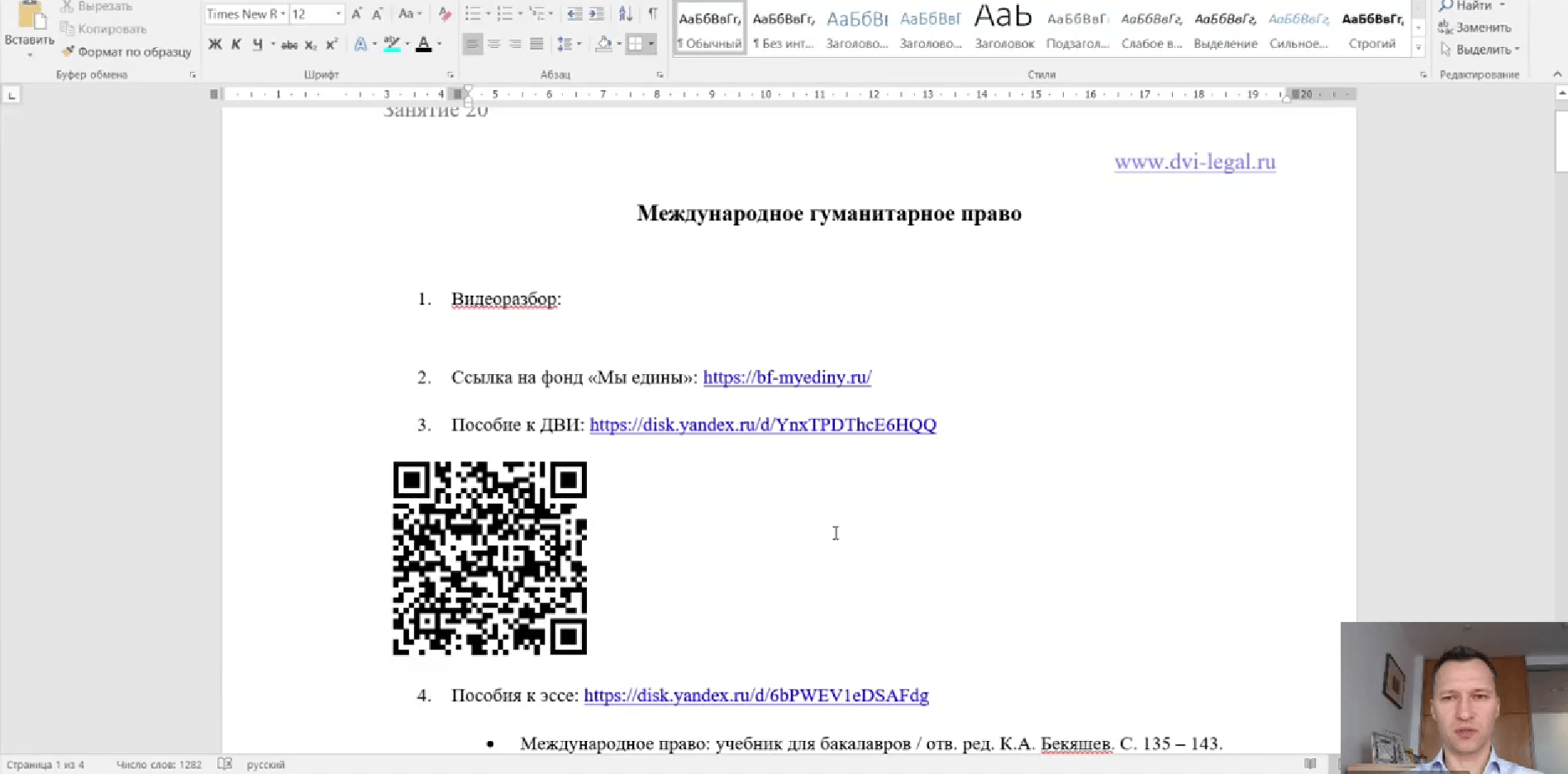Click the word count in the status bar
The image size is (1568, 774).
pos(160,764)
